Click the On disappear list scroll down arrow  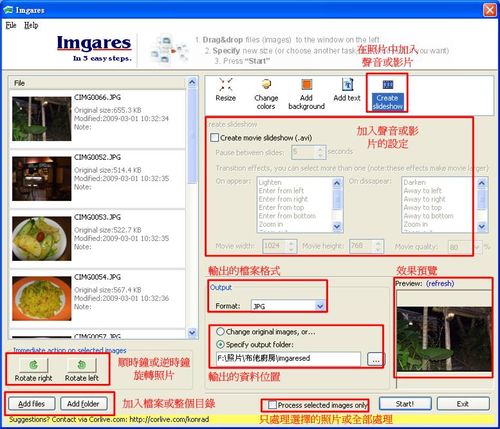pyautogui.click(x=482, y=227)
